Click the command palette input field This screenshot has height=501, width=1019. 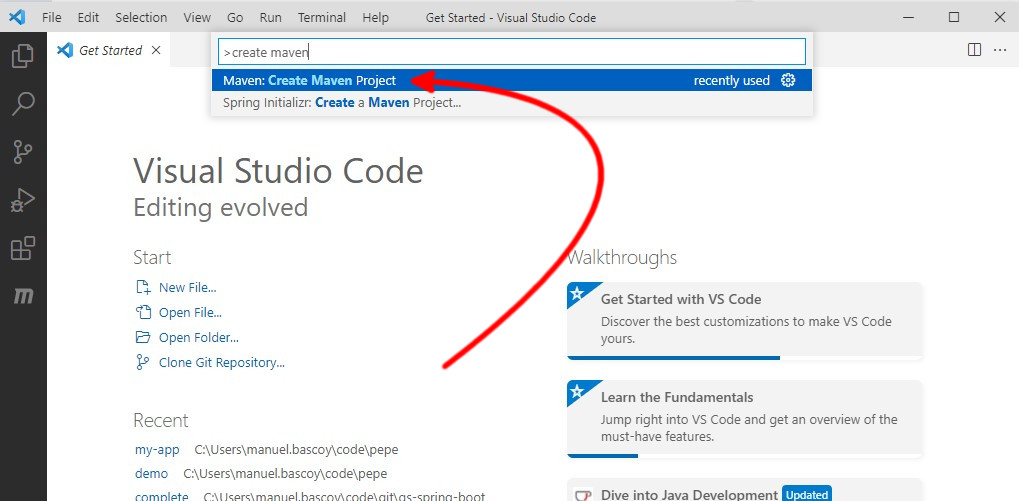(x=511, y=51)
